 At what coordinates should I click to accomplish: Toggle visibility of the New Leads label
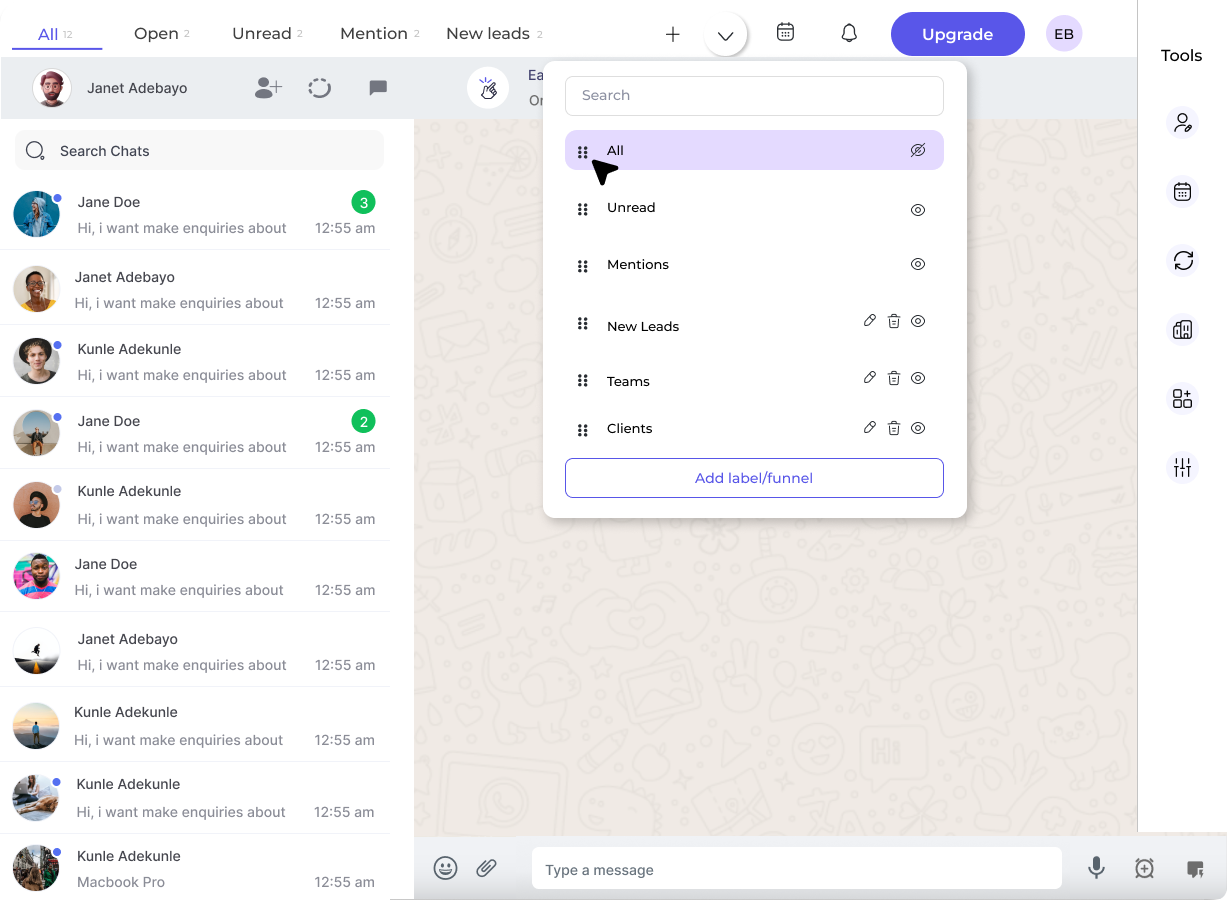[x=918, y=321]
